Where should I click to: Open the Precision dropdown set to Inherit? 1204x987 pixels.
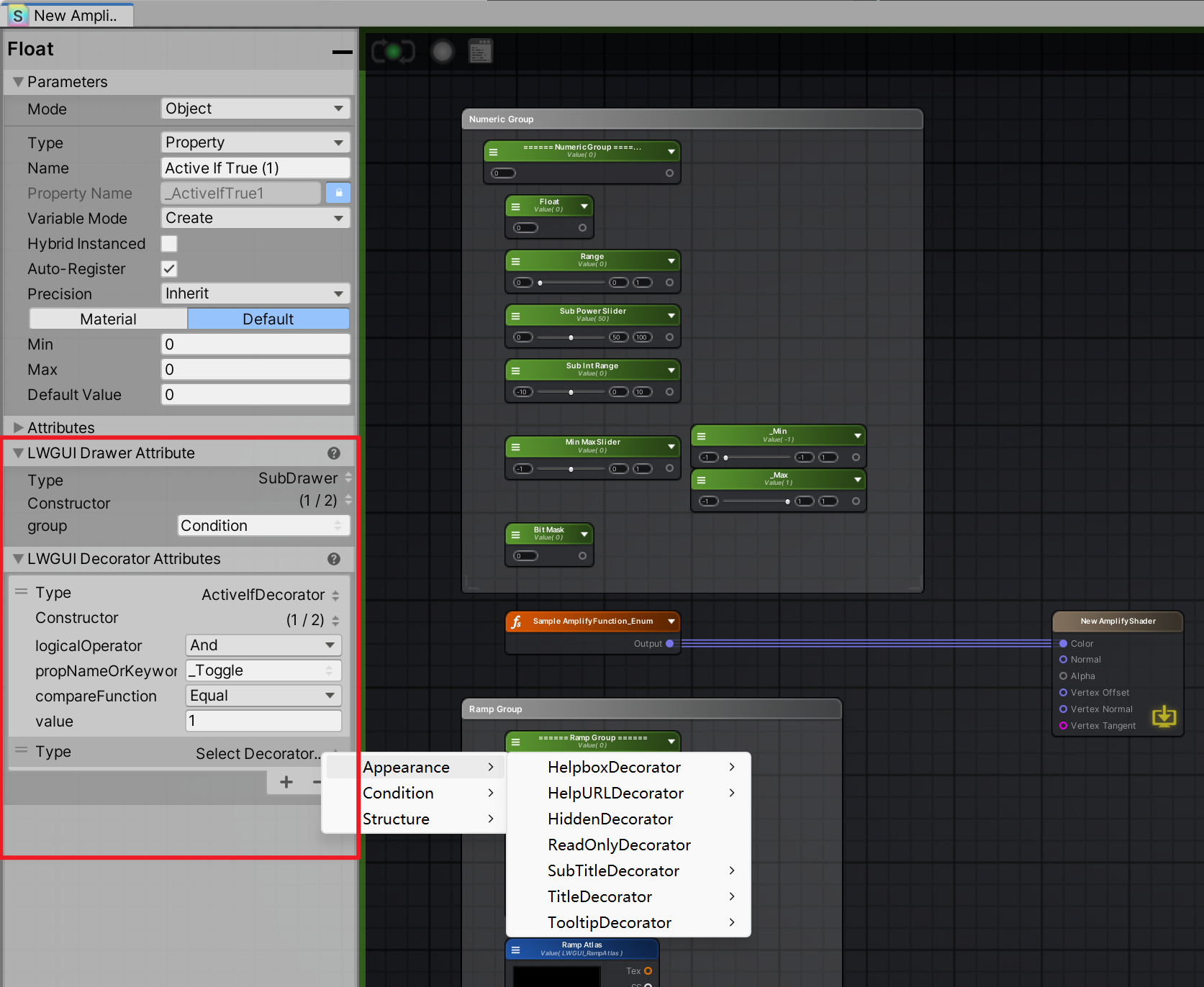click(255, 294)
